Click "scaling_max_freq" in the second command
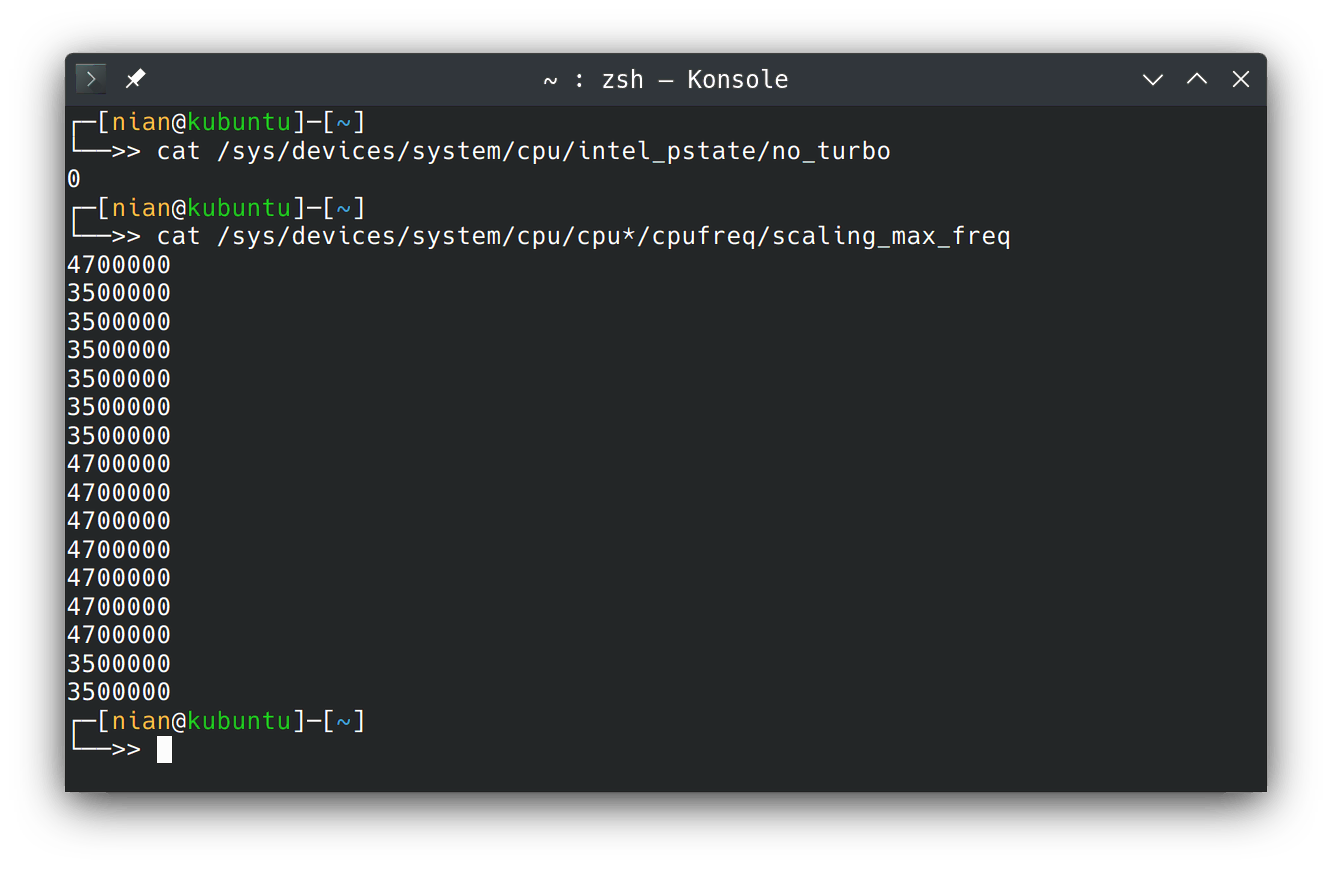Screen dimensions: 1332x869 click(x=891, y=237)
